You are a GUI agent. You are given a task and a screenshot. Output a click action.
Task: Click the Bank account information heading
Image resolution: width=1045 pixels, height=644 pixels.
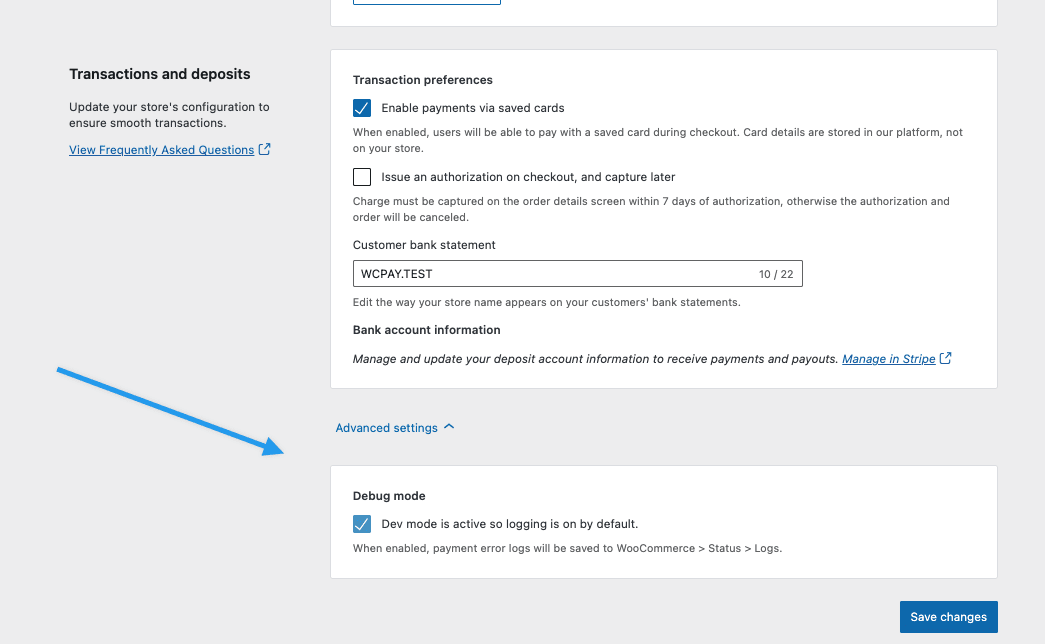[425, 329]
